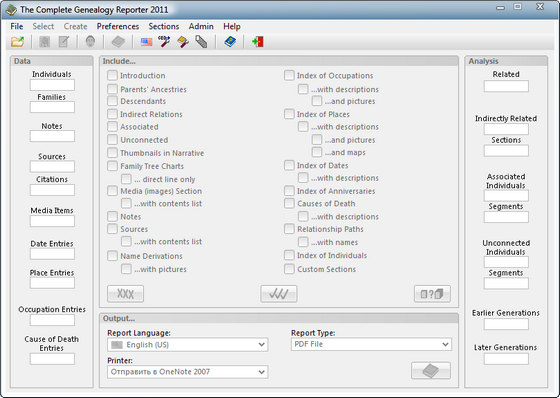The image size is (560, 398).
Task: Enable Parents' Ancestries checkbox
Action: tap(112, 89)
